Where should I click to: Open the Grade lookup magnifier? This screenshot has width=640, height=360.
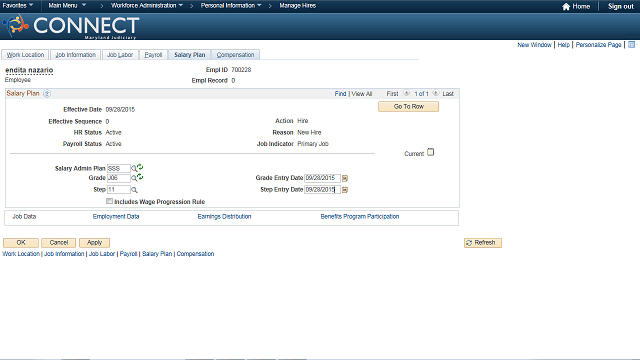pyautogui.click(x=133, y=178)
